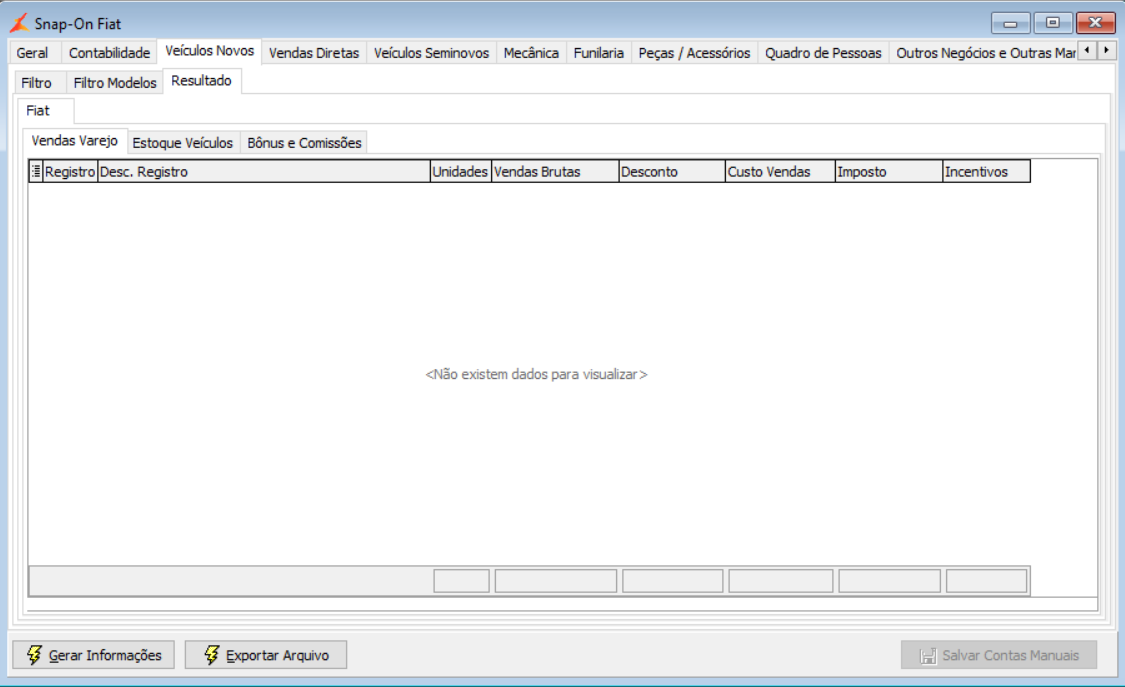This screenshot has height=687, width=1125.
Task: Close the Snap-On Fiat window
Action: point(1096,23)
